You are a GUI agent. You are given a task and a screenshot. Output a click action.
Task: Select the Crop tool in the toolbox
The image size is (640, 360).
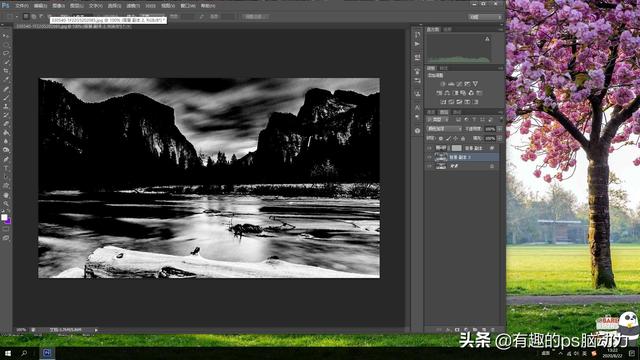(x=6, y=71)
